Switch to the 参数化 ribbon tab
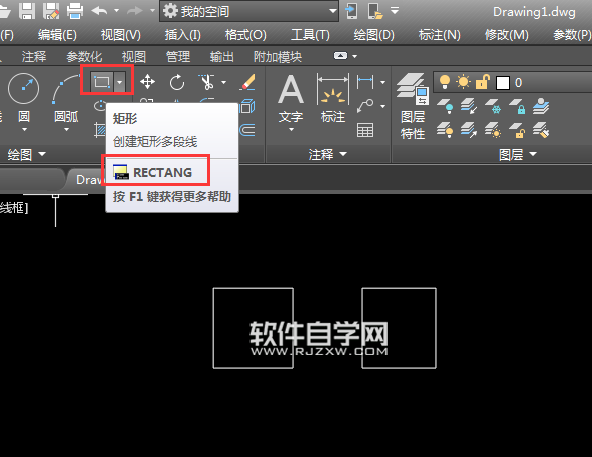This screenshot has height=457, width=592. tap(84, 57)
